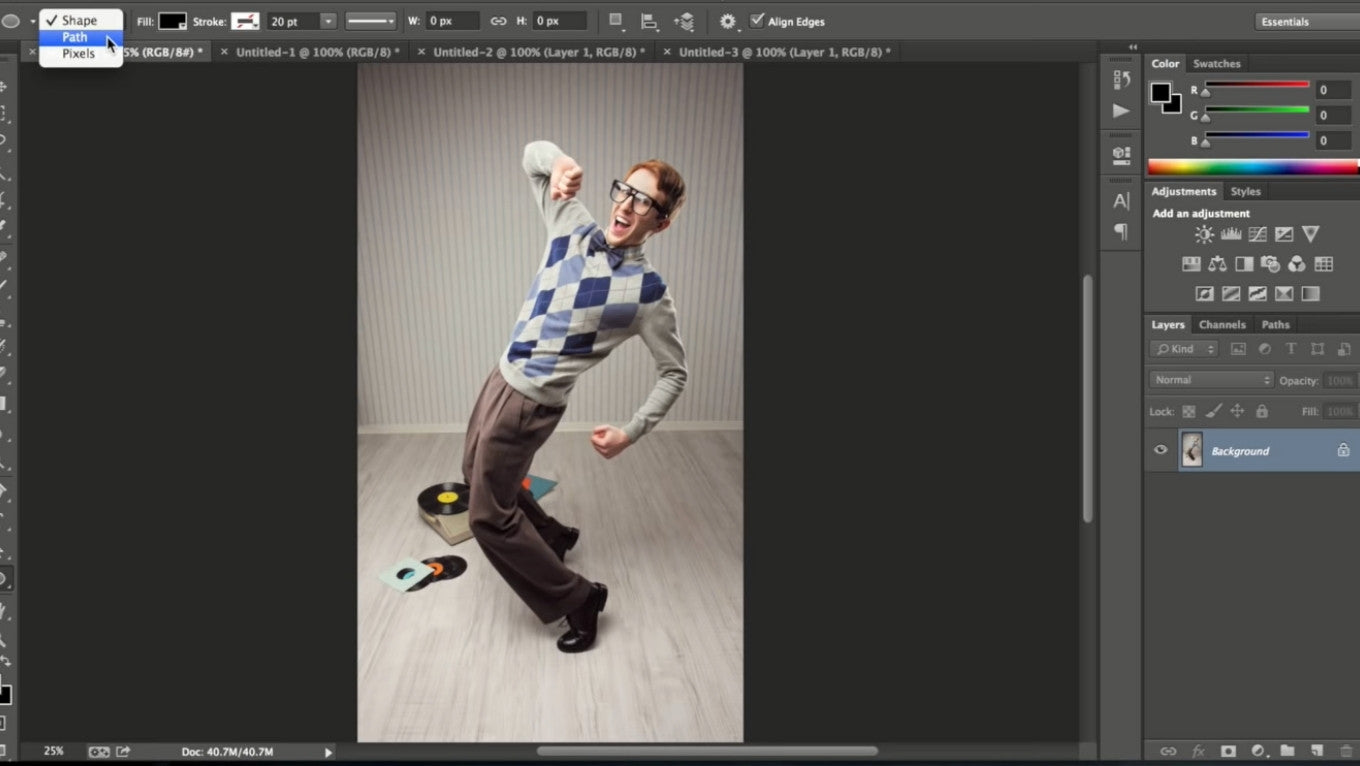Add a Color Balance adjustment
The image size is (1360, 766).
[x=1217, y=264]
